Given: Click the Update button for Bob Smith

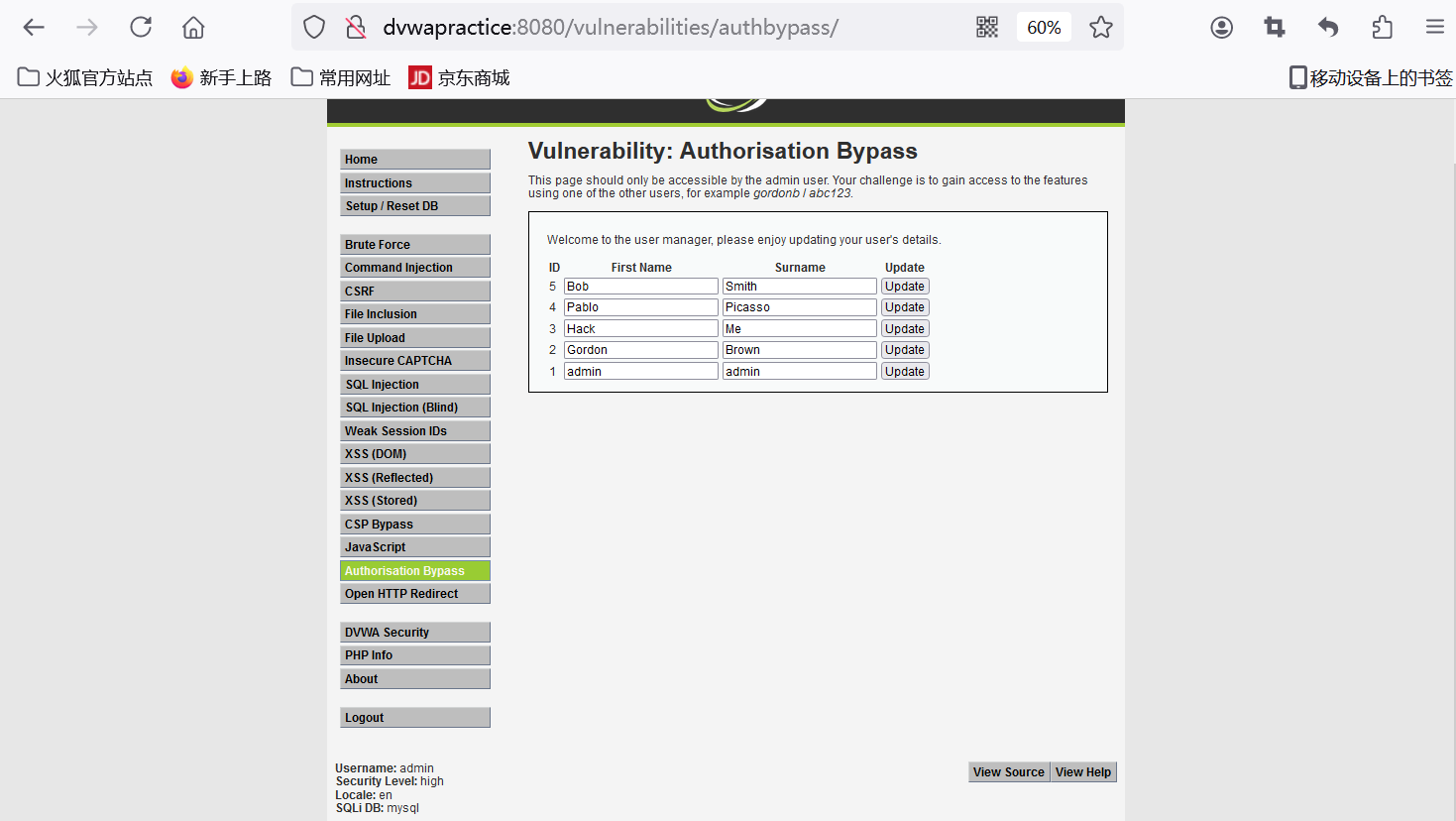Looking at the screenshot, I should point(905,287).
